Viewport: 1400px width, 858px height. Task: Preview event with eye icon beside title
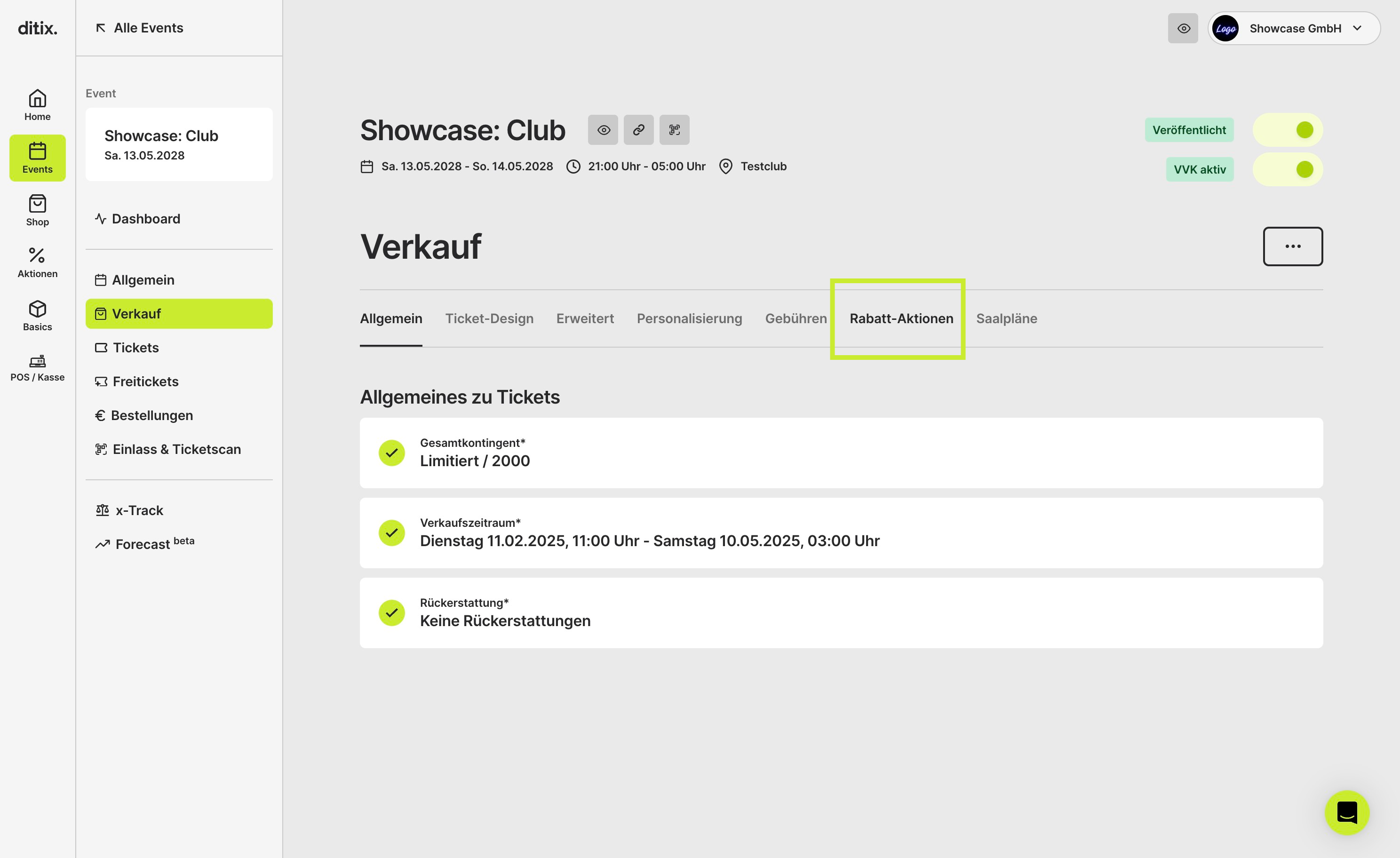pyautogui.click(x=604, y=130)
